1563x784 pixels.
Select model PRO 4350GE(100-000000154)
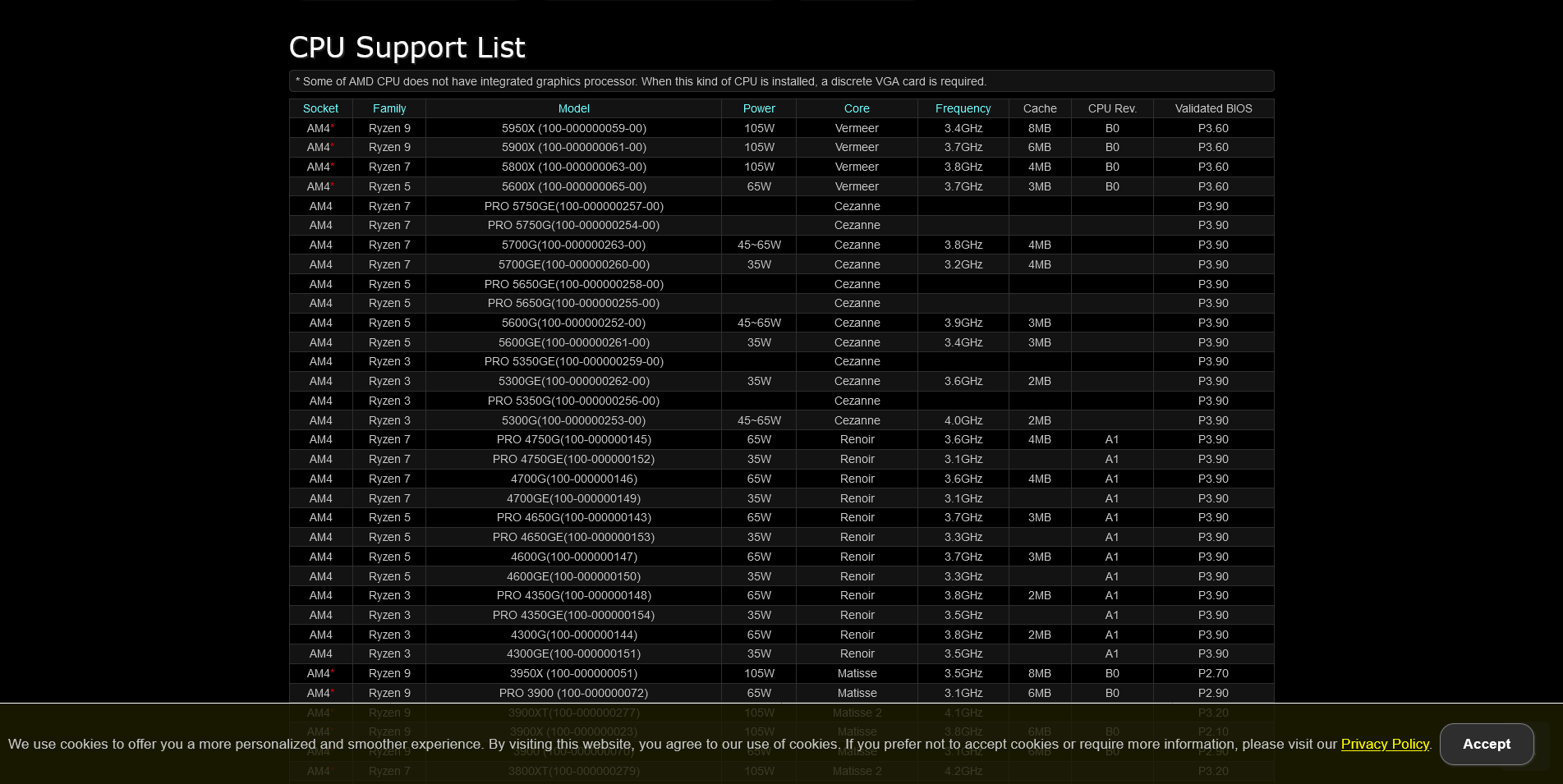point(574,615)
